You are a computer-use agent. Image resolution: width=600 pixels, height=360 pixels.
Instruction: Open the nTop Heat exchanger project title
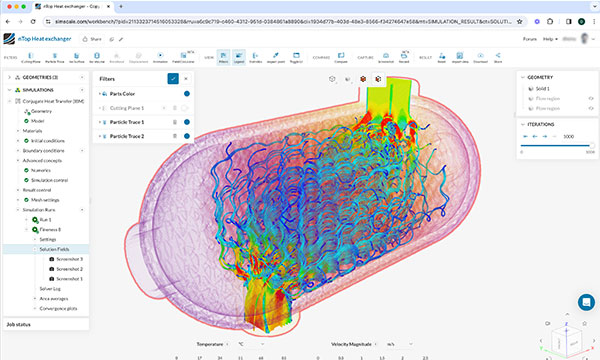44,39
